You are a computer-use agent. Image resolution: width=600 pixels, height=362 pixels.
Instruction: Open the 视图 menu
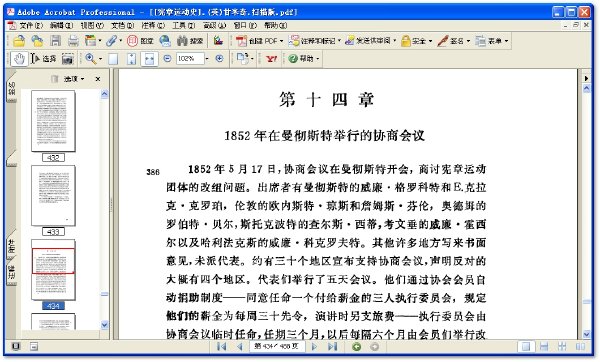pos(92,26)
